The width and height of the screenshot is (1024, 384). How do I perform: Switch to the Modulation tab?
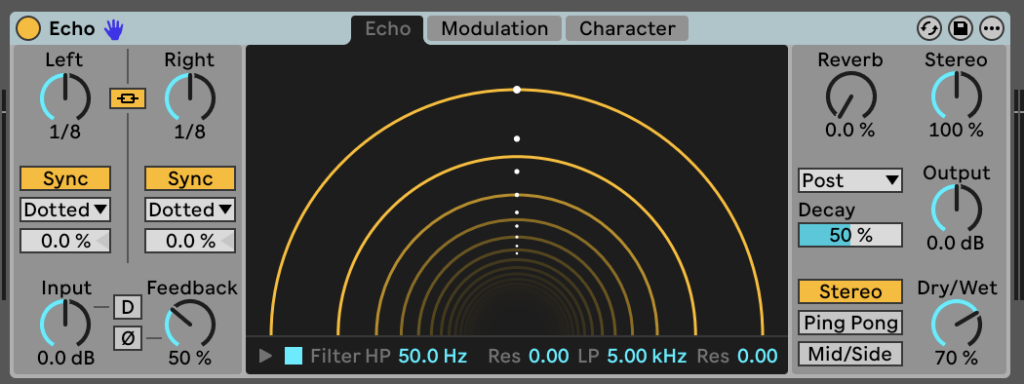(x=494, y=29)
